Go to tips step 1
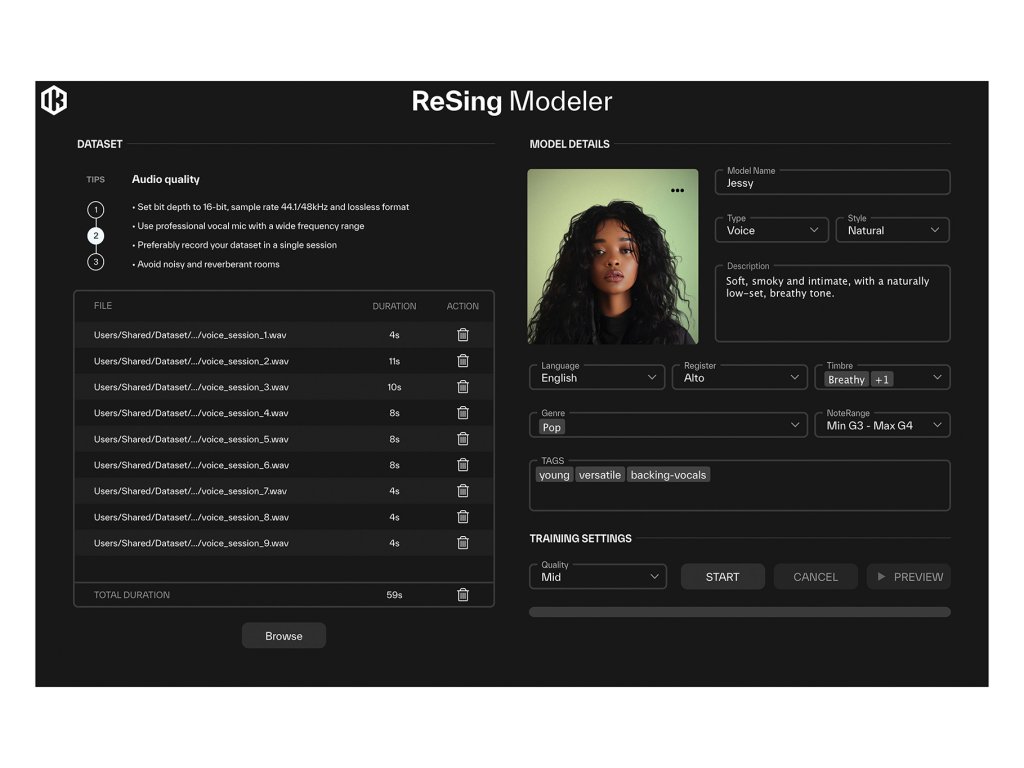 tap(96, 210)
